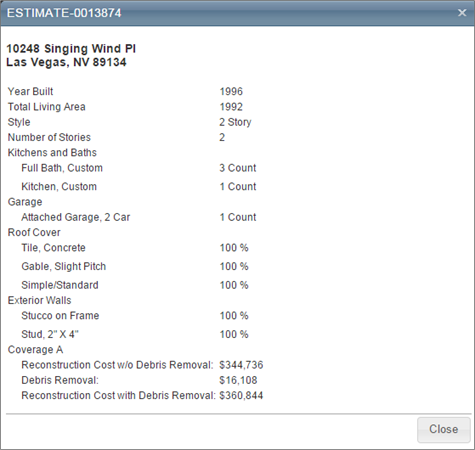
Task: Select the Debris Removal amount $16,108
Action: (238, 380)
